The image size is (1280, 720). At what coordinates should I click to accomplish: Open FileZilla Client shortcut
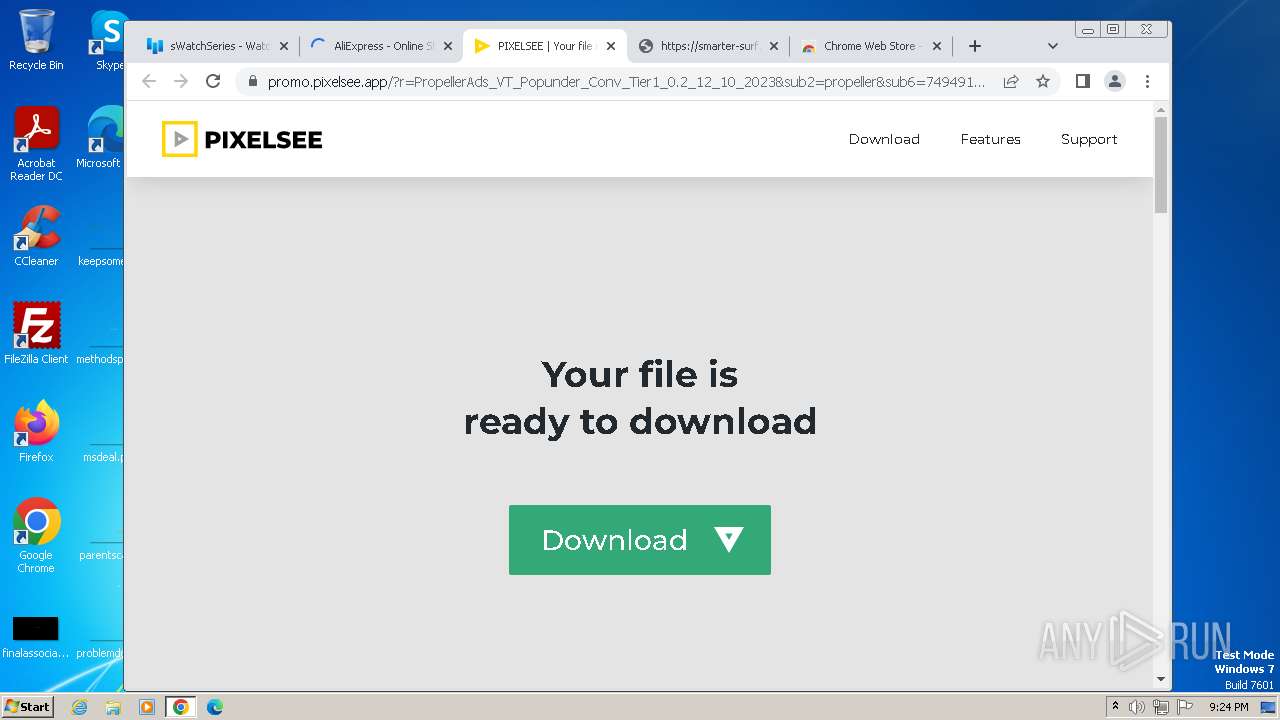(36, 334)
